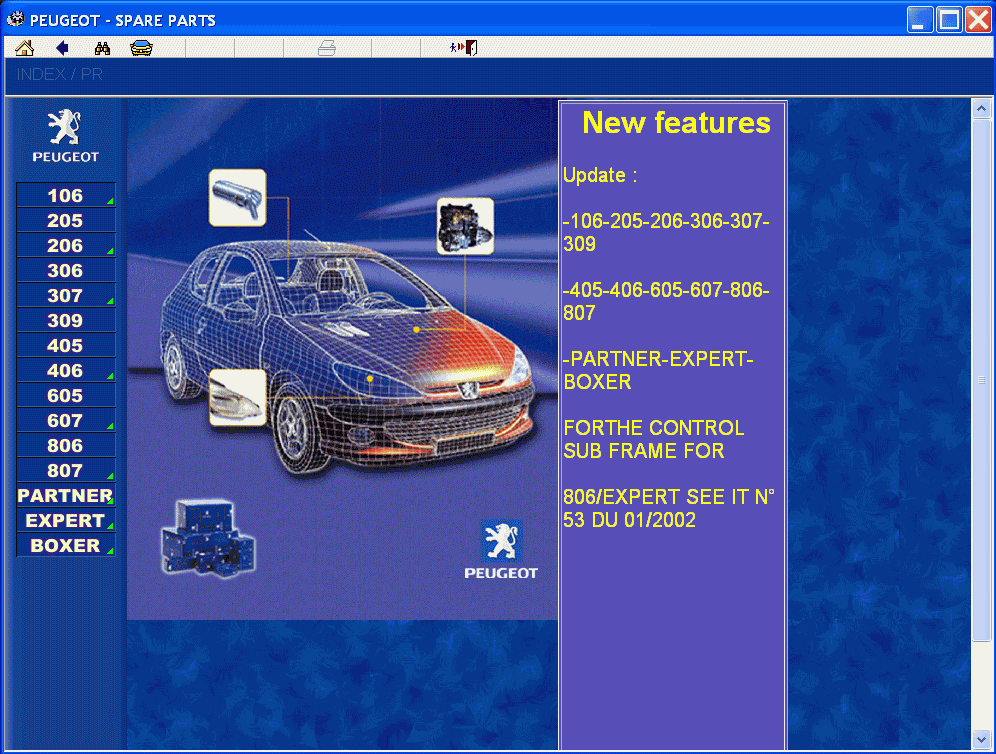Select the 806 model button
The width and height of the screenshot is (996, 754).
tap(65, 445)
